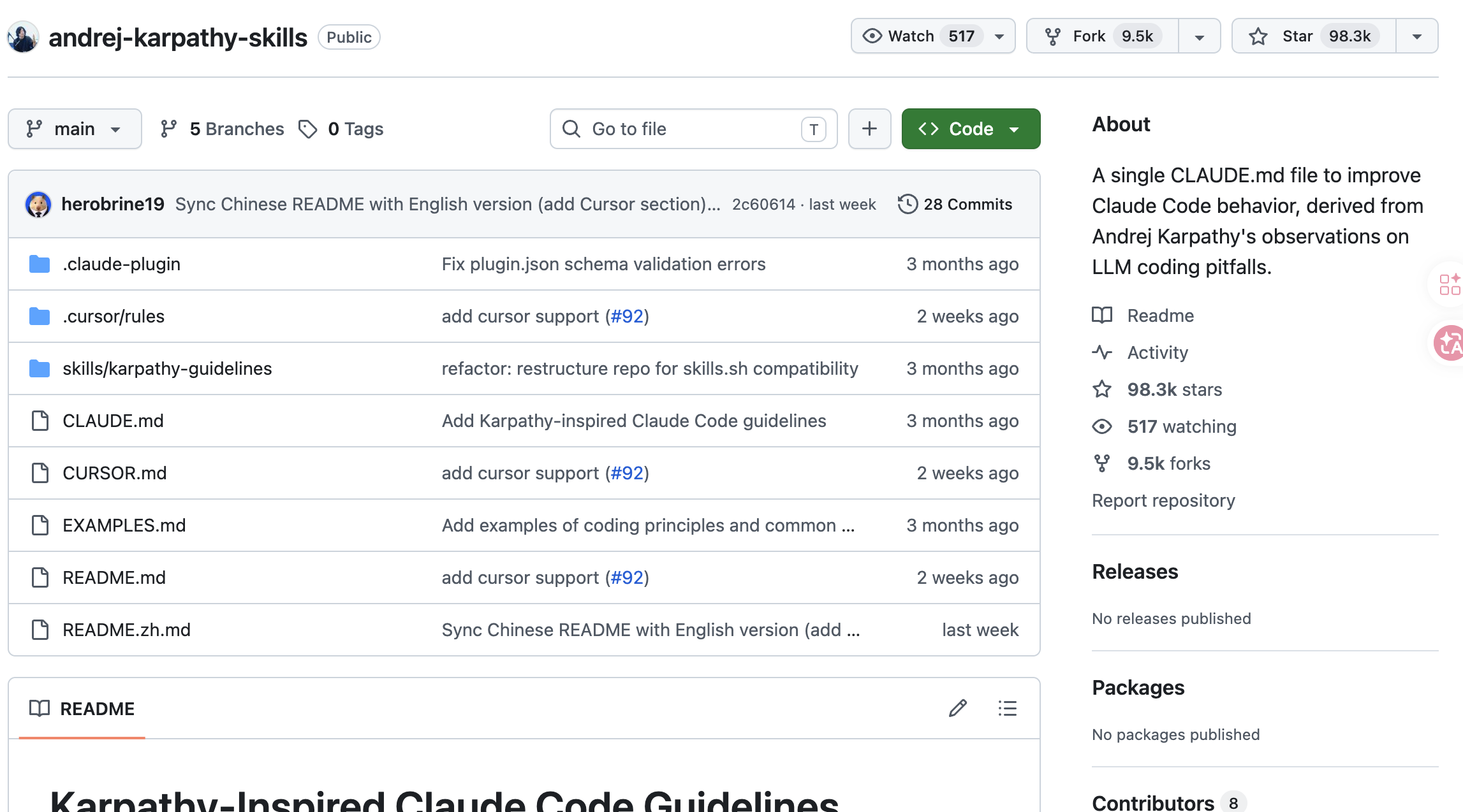Switch to the README tab
Viewport: 1463px width, 812px height.
pyautogui.click(x=82, y=709)
